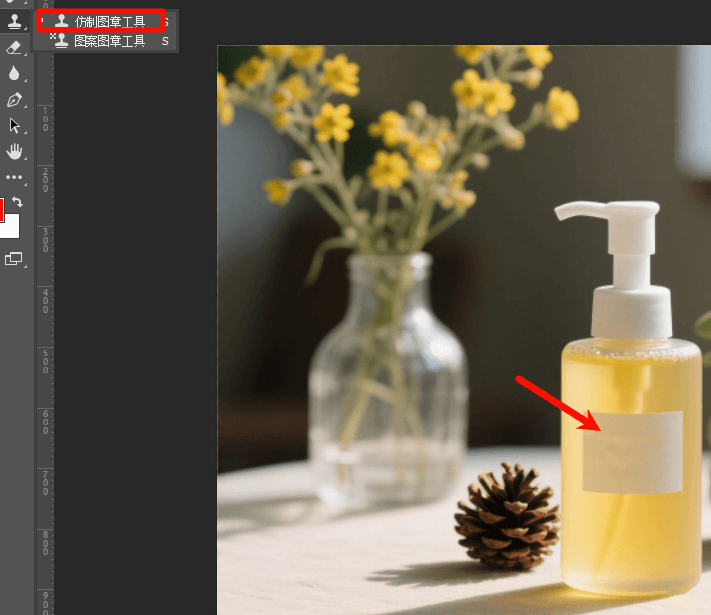Screen dimensions: 711x615
Task: Choose the Path Selection arrow tool
Action: point(14,125)
